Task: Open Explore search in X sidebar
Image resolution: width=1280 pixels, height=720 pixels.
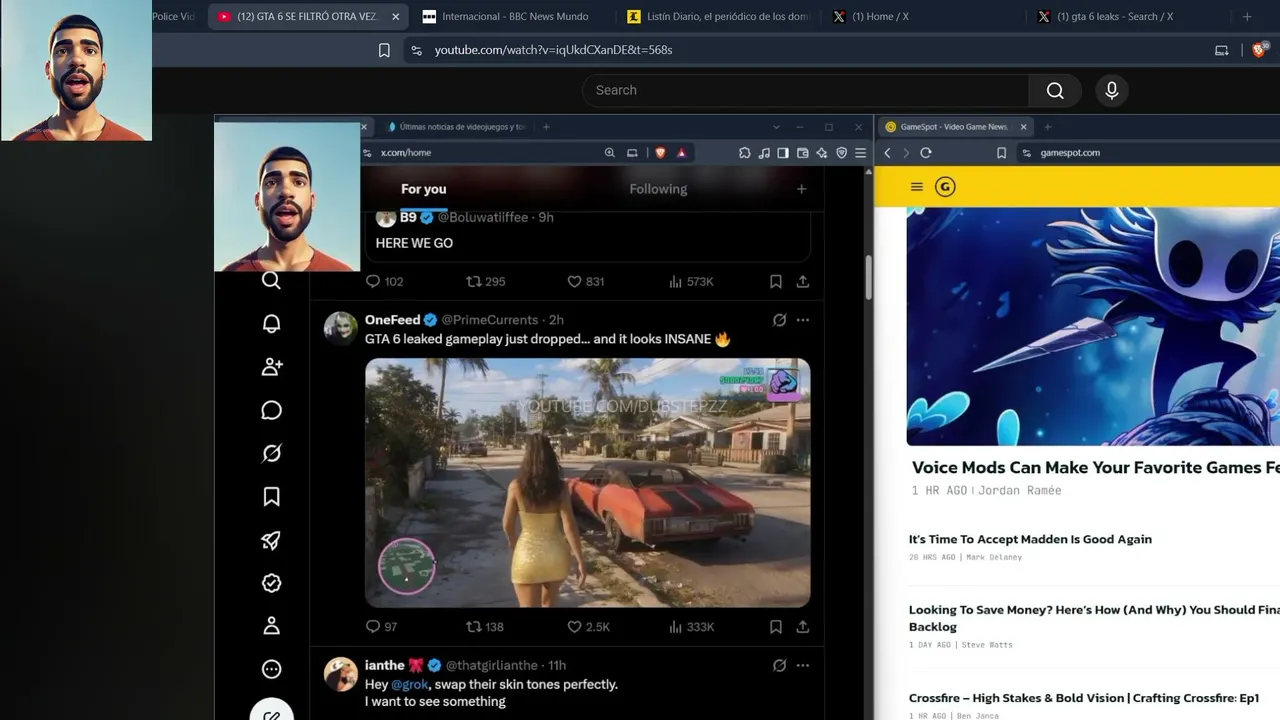Action: 271,280
